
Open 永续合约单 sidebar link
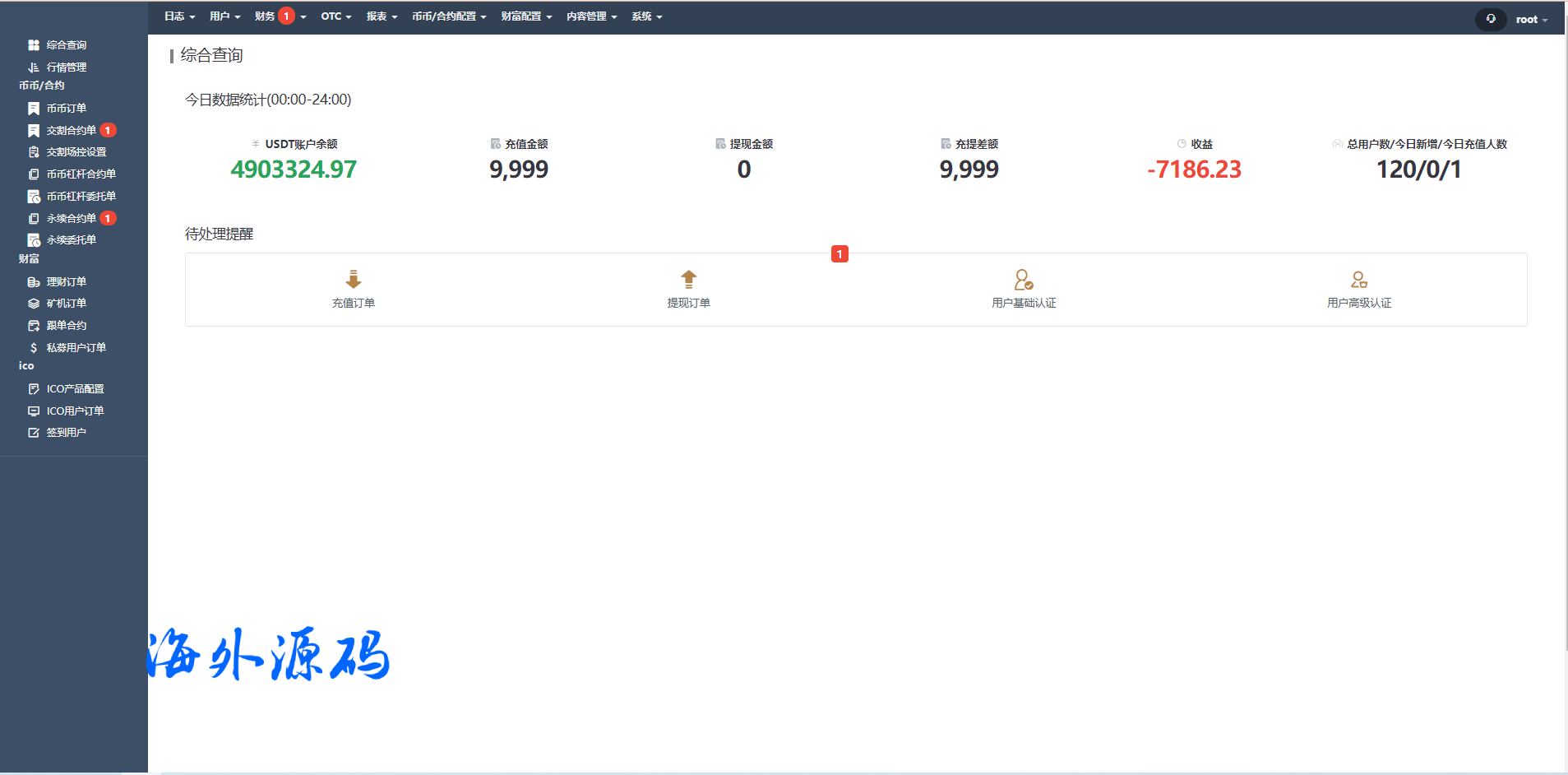(x=72, y=219)
